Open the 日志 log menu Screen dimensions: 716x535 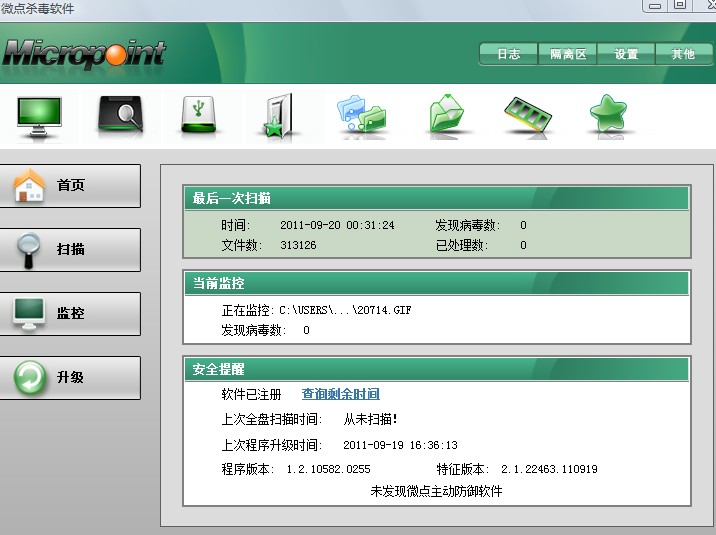(x=509, y=54)
